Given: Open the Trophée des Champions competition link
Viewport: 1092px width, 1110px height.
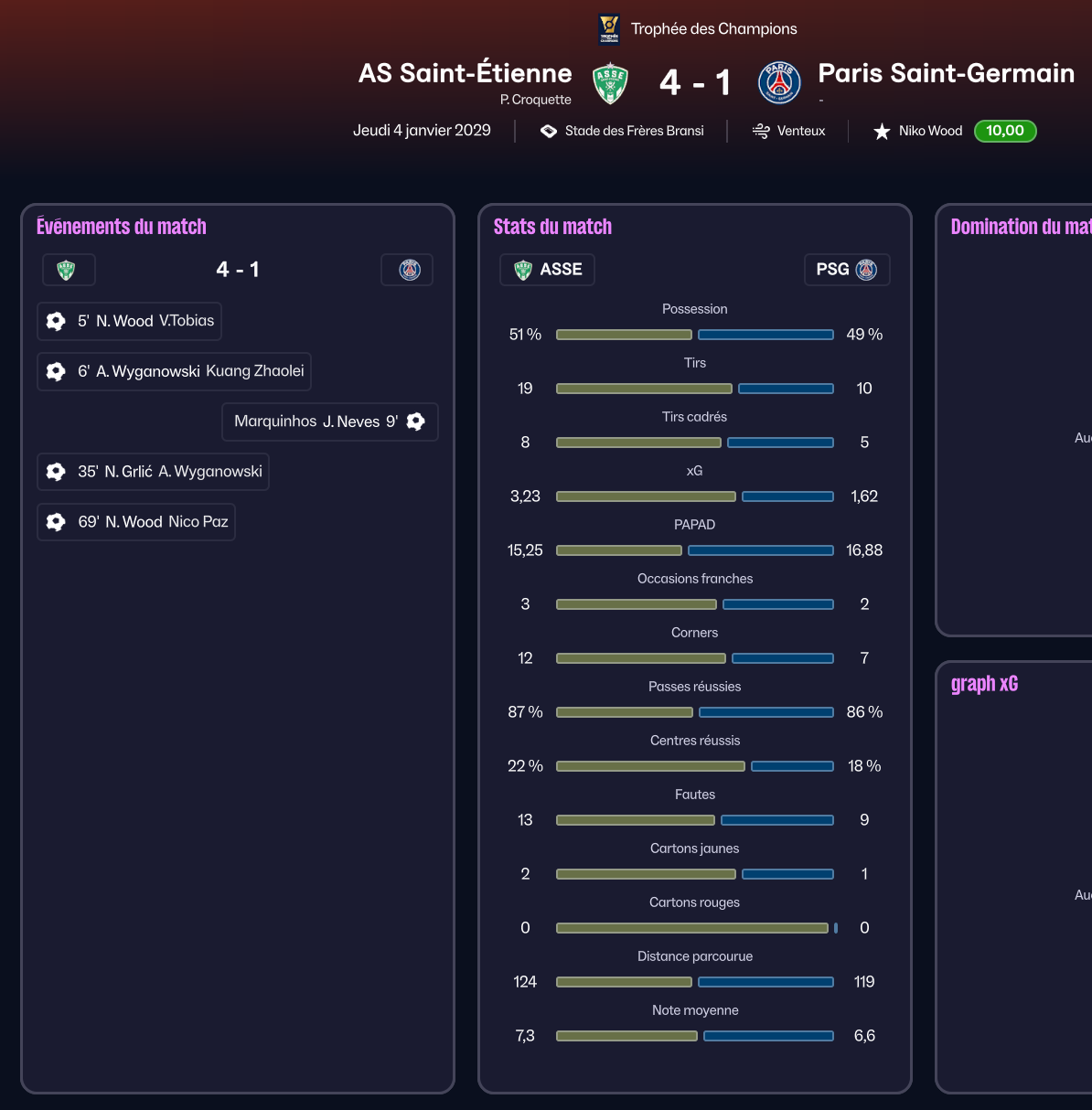Looking at the screenshot, I should point(713,29).
